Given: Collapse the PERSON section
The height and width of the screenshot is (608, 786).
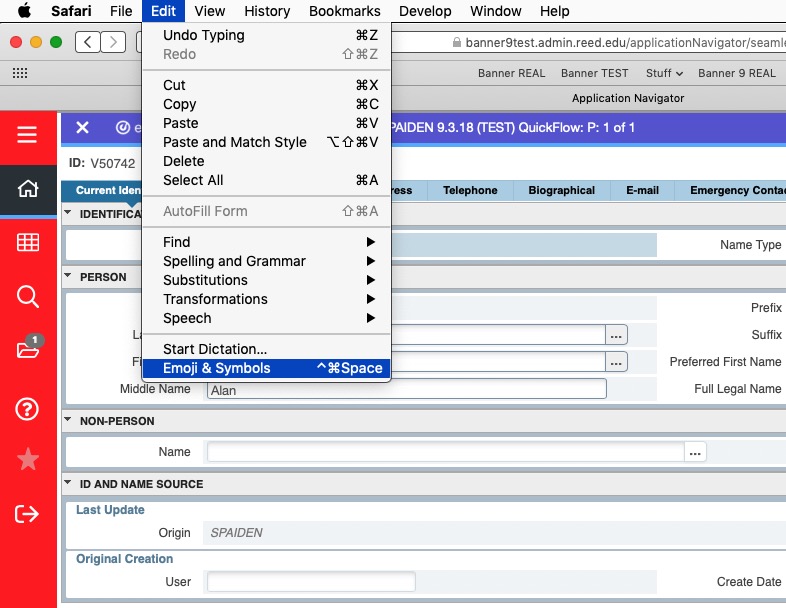Looking at the screenshot, I should point(68,277).
